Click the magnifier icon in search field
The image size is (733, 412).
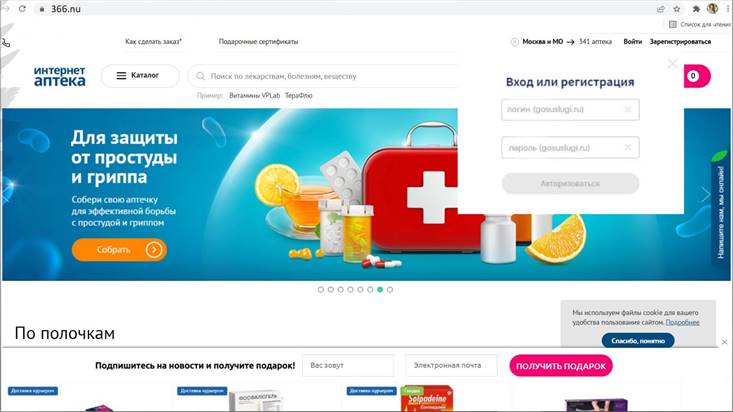pyautogui.click(x=201, y=76)
